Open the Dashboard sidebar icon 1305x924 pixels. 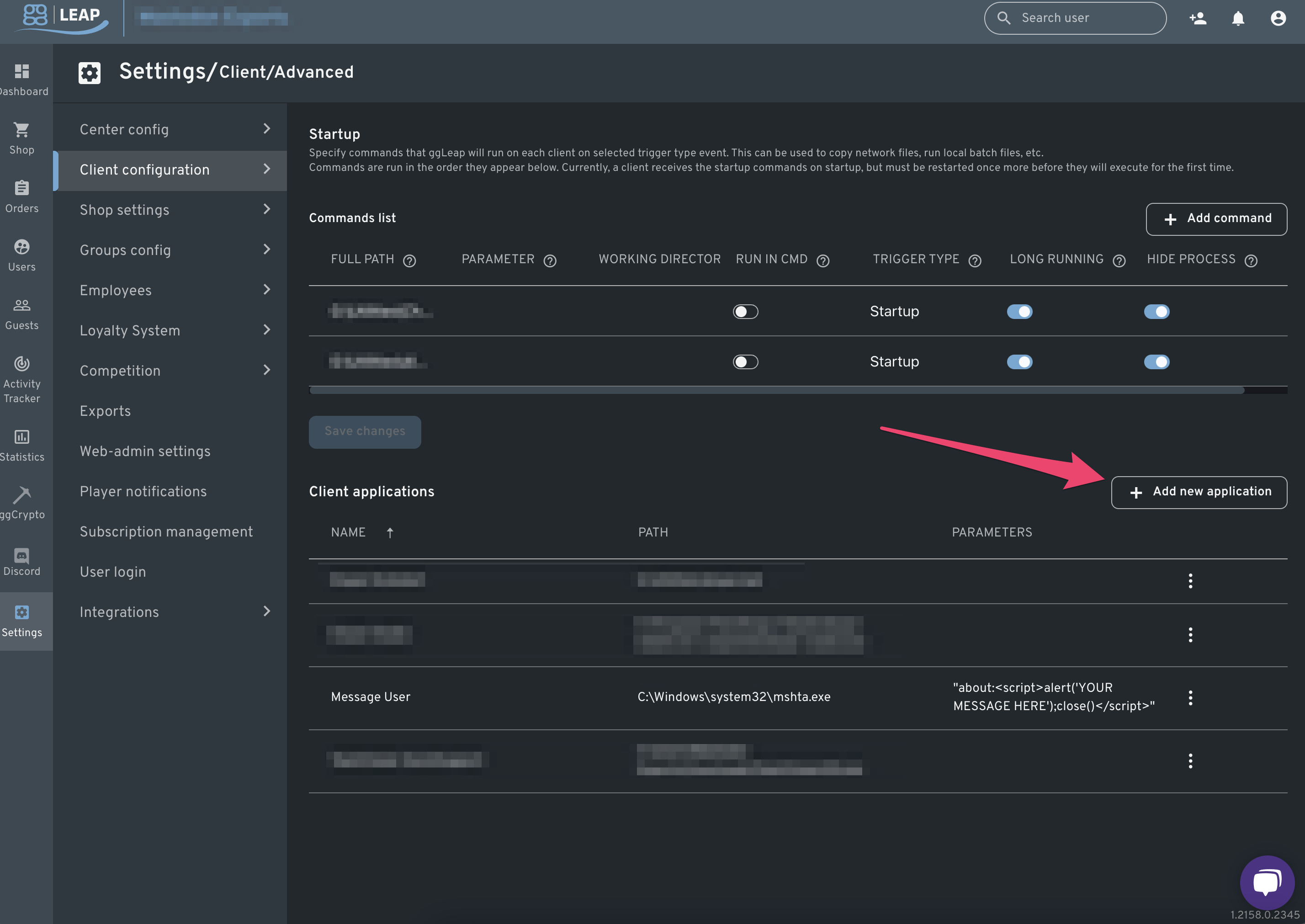coord(21,71)
